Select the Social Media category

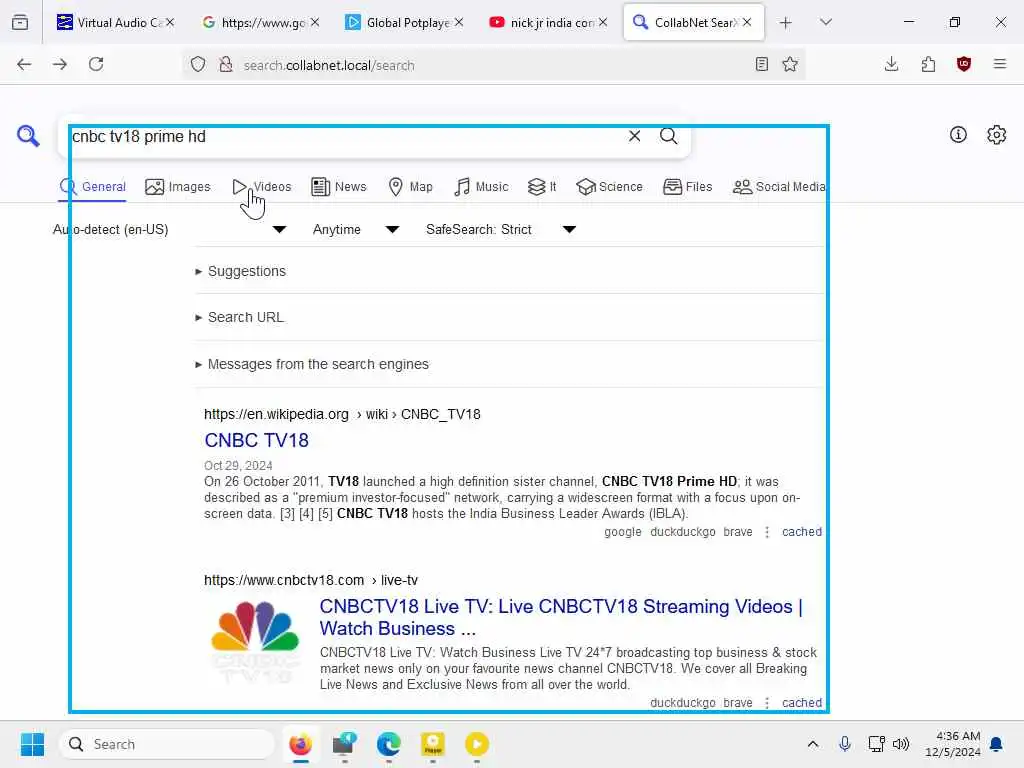(779, 187)
